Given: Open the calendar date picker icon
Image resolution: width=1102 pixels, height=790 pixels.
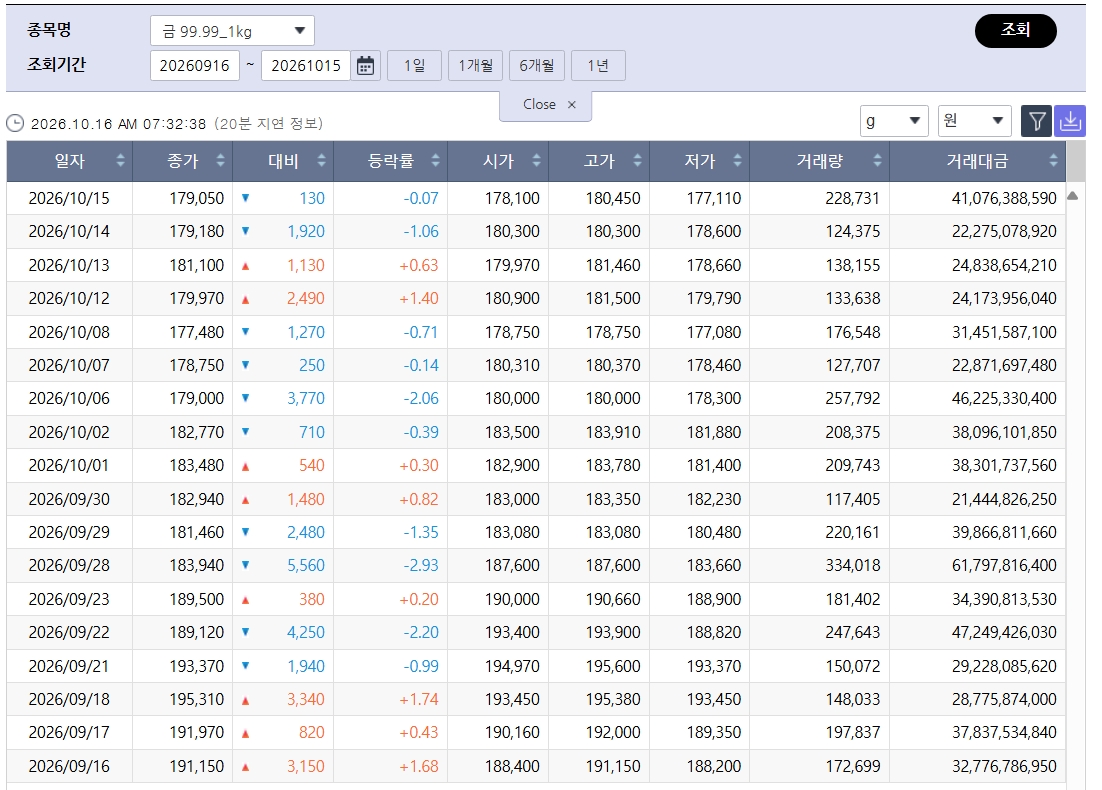Looking at the screenshot, I should point(365,65).
